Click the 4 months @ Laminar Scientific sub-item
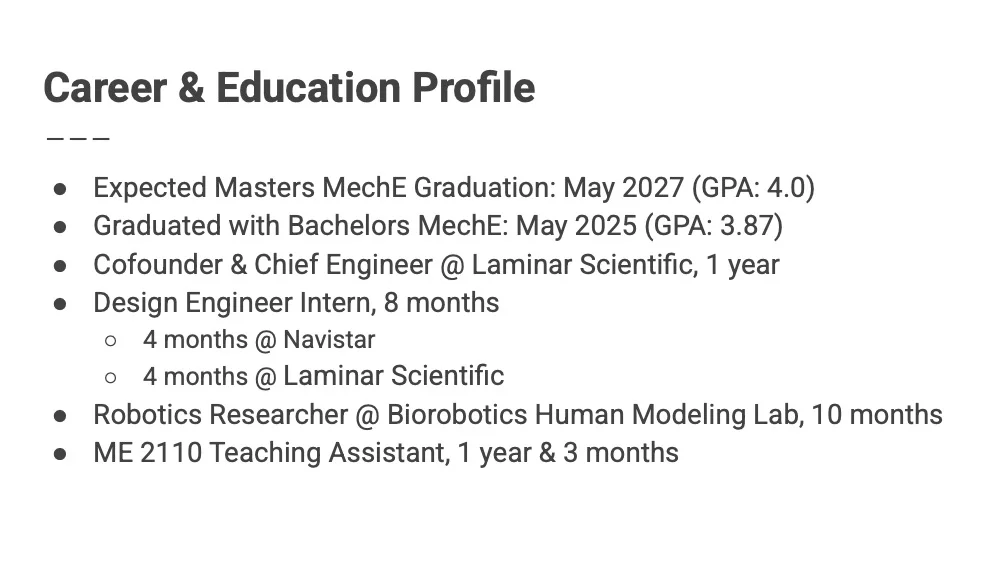The image size is (1000, 562). (x=322, y=376)
